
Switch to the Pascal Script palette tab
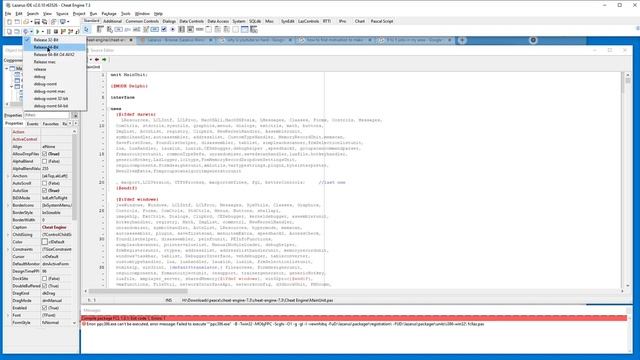(382, 21)
